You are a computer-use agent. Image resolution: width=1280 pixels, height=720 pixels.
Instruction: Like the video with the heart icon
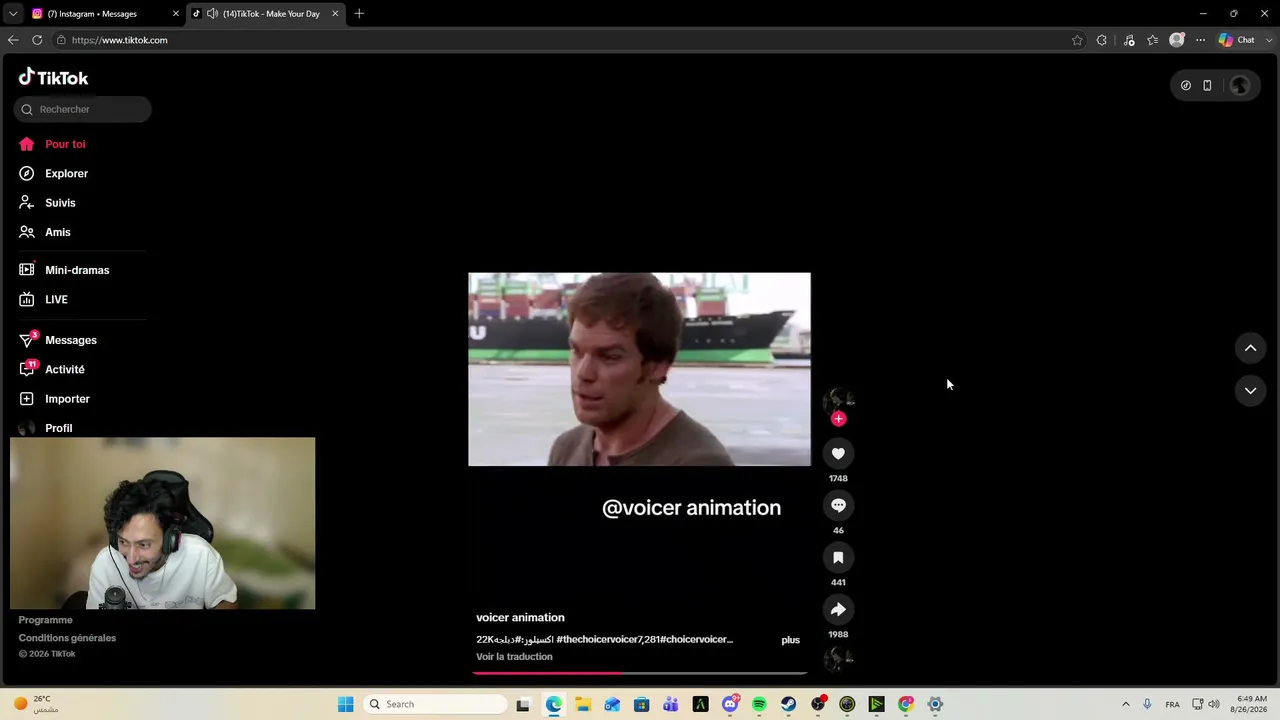click(x=838, y=454)
